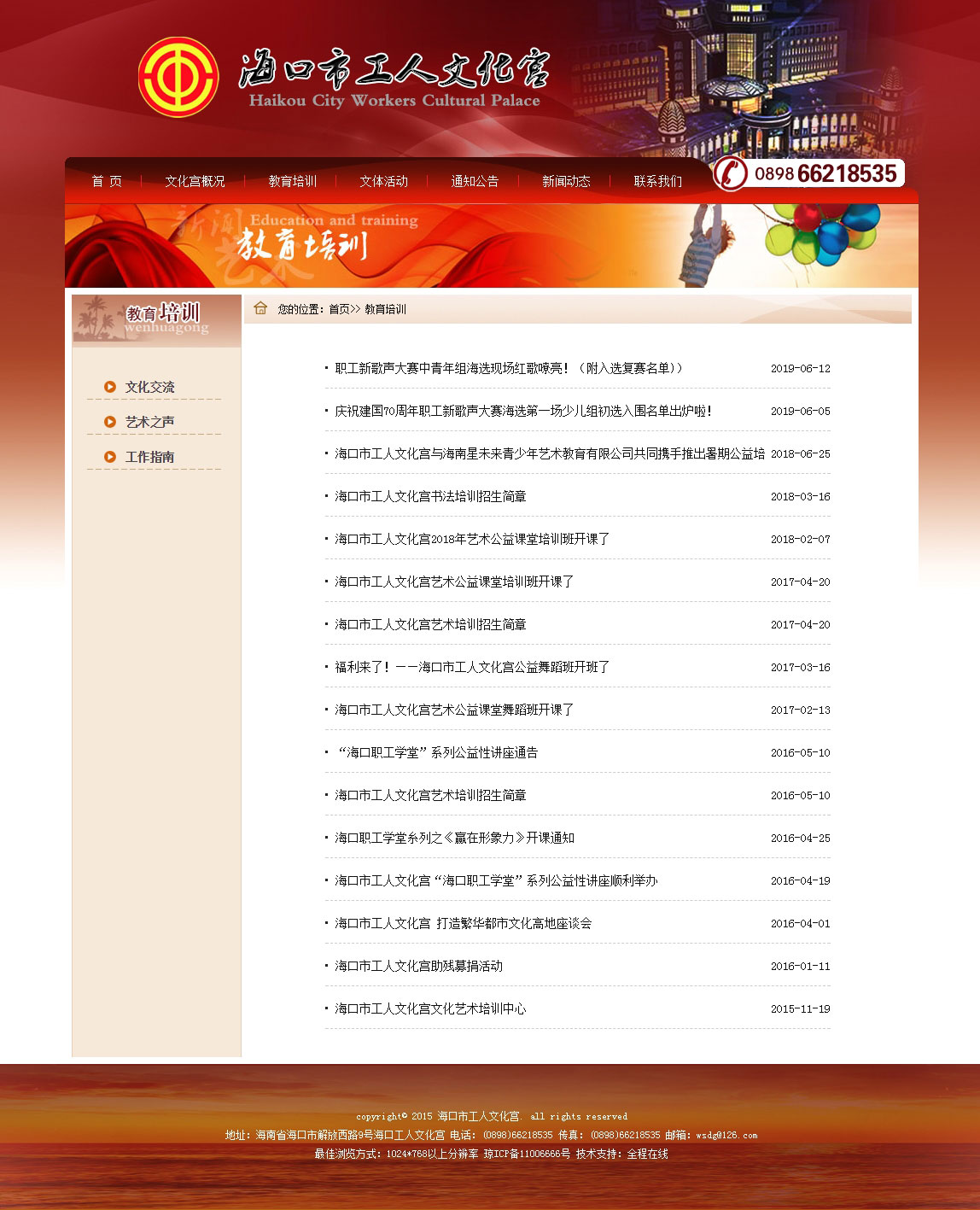Click the 教育培训 banner image

[x=491, y=245]
